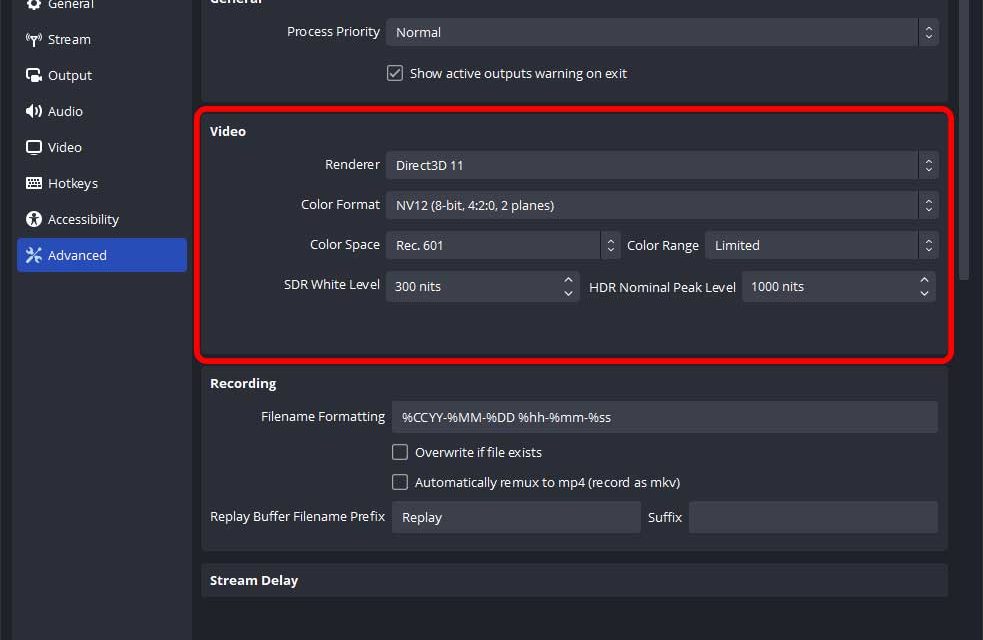Click the empty Suffix input field
The width and height of the screenshot is (983, 640).
[x=812, y=517]
